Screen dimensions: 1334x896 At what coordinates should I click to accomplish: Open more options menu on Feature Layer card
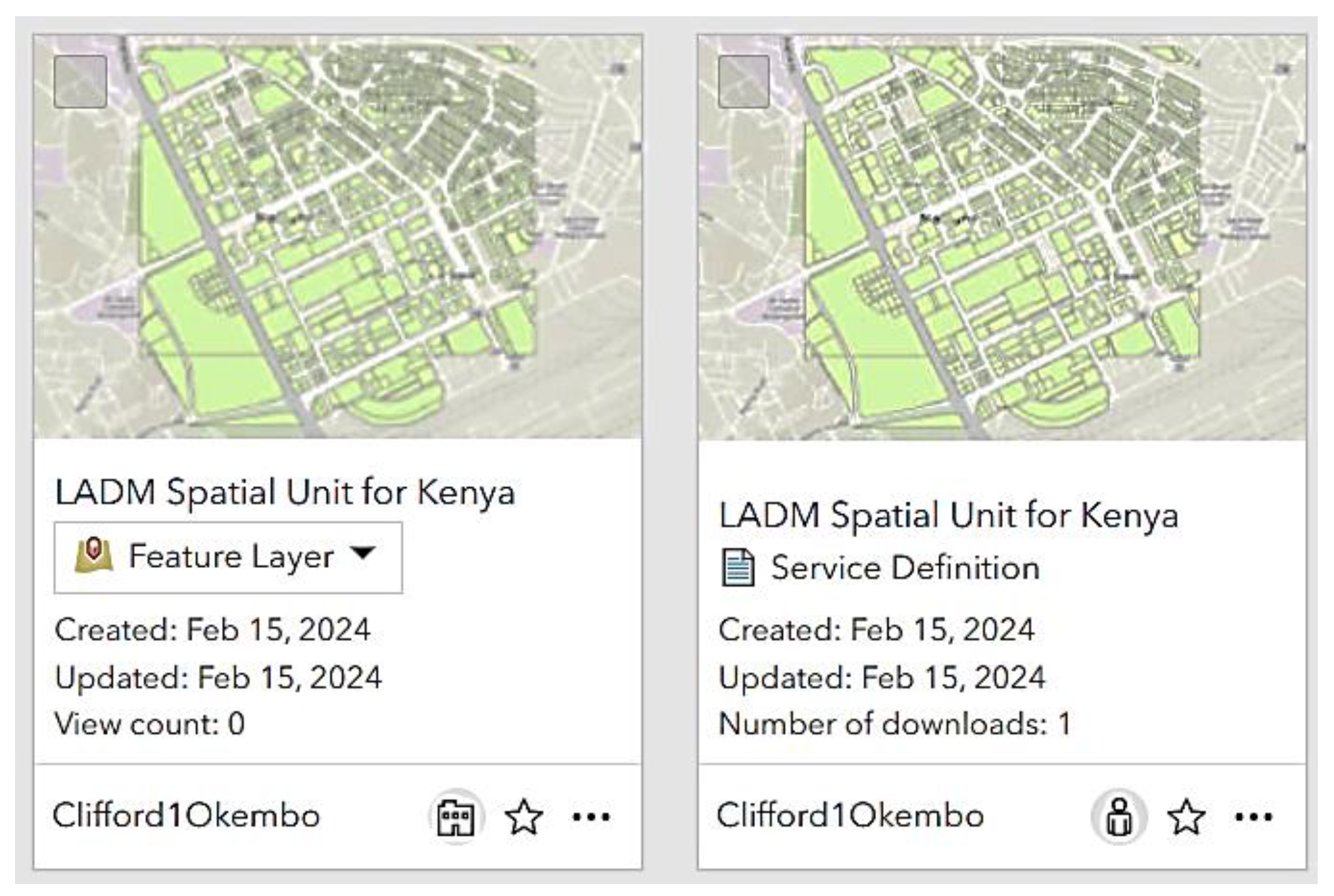click(x=591, y=817)
